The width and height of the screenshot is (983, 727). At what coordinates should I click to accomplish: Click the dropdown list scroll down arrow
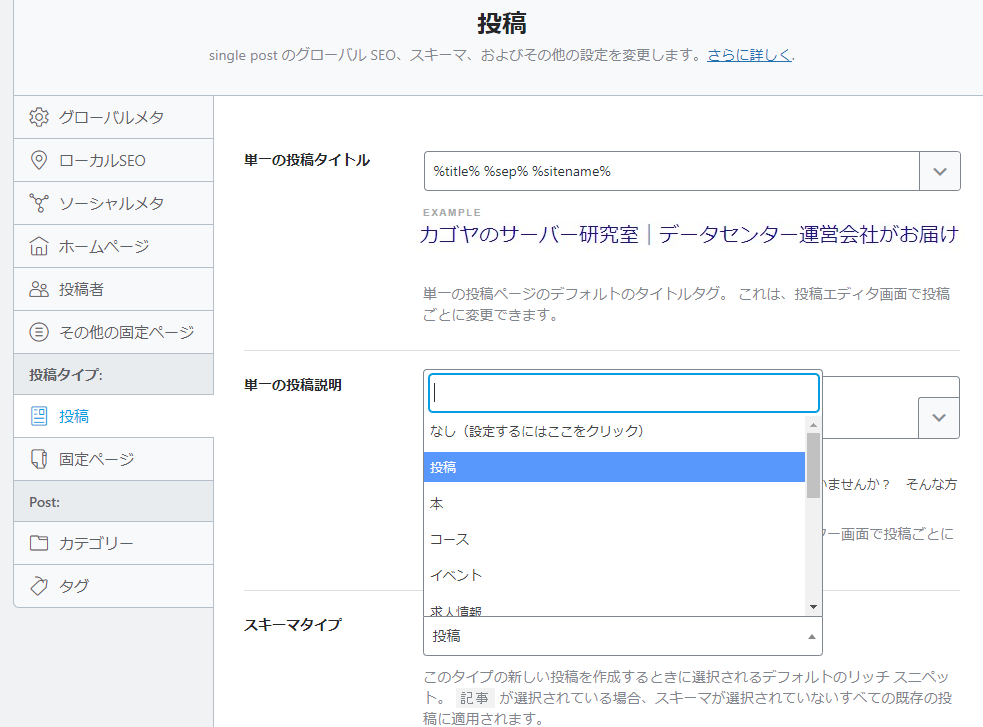(813, 607)
